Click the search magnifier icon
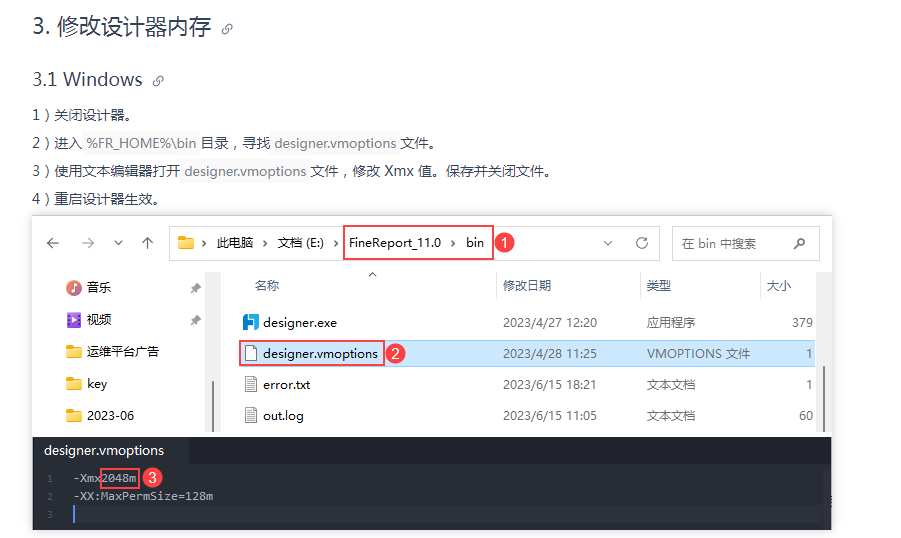The height and width of the screenshot is (538, 901). point(799,244)
